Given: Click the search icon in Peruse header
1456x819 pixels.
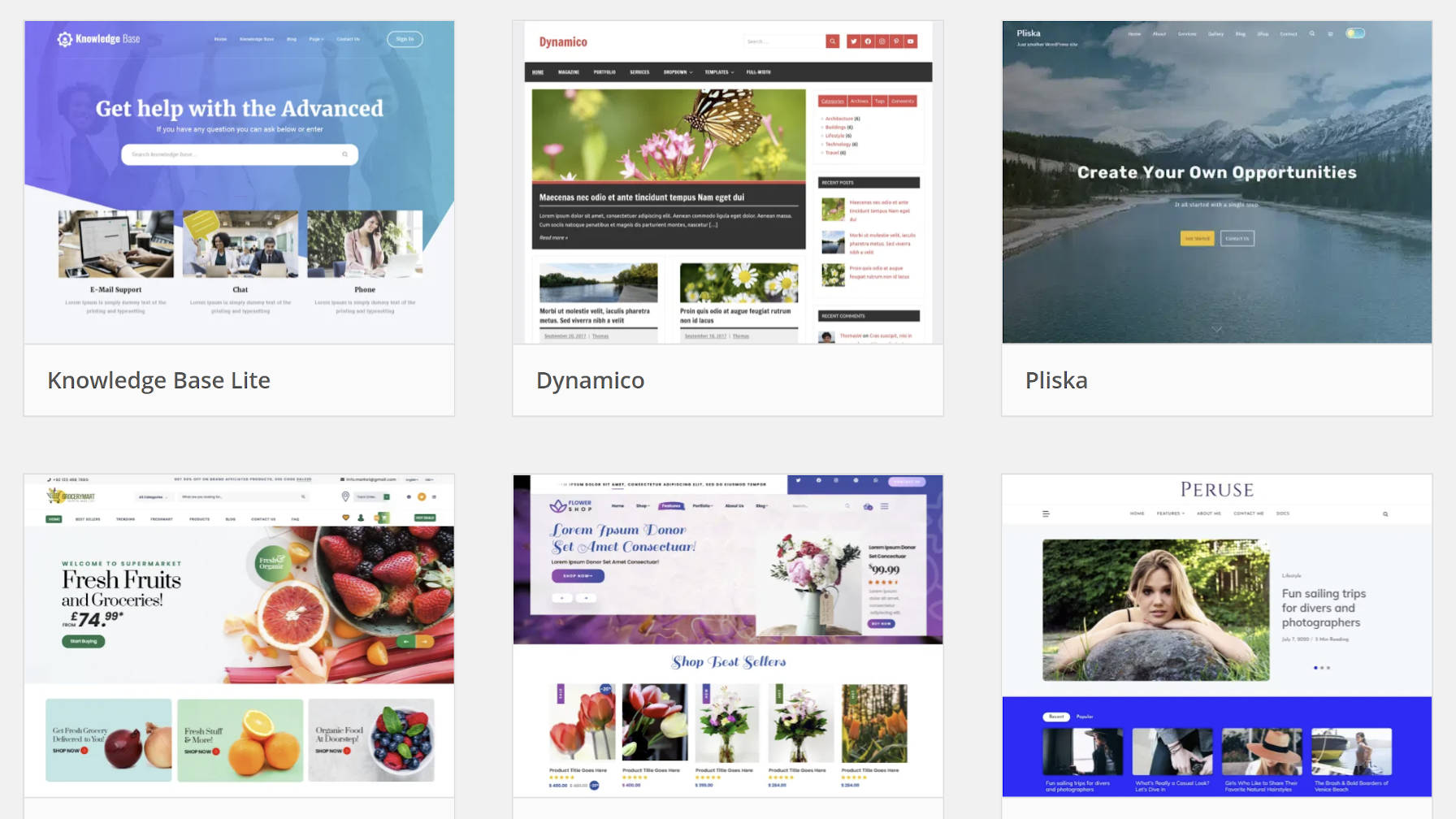Looking at the screenshot, I should click(1385, 513).
